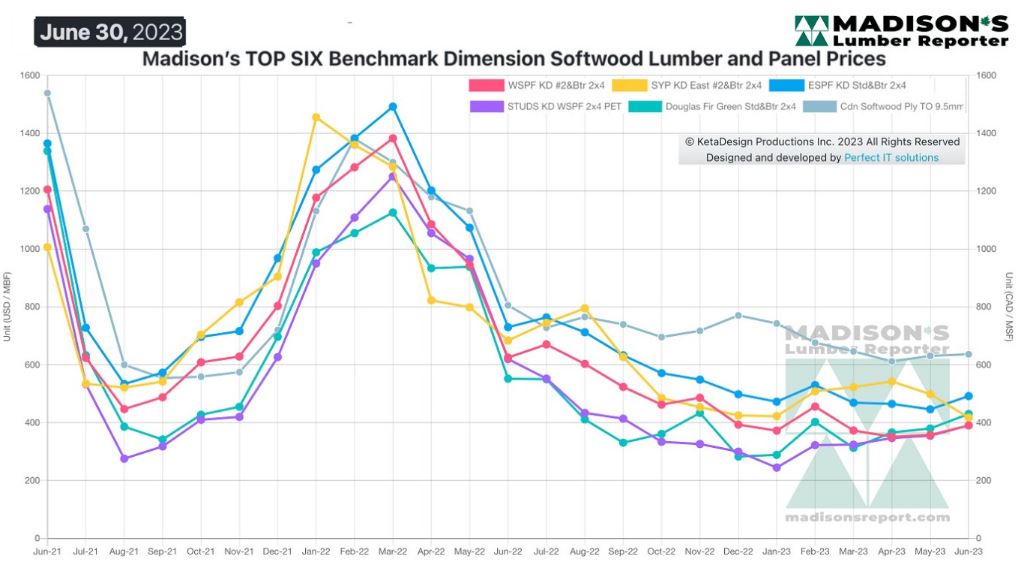Click the June 30, 2023 date badge
1035x573 pixels.
(x=111, y=32)
